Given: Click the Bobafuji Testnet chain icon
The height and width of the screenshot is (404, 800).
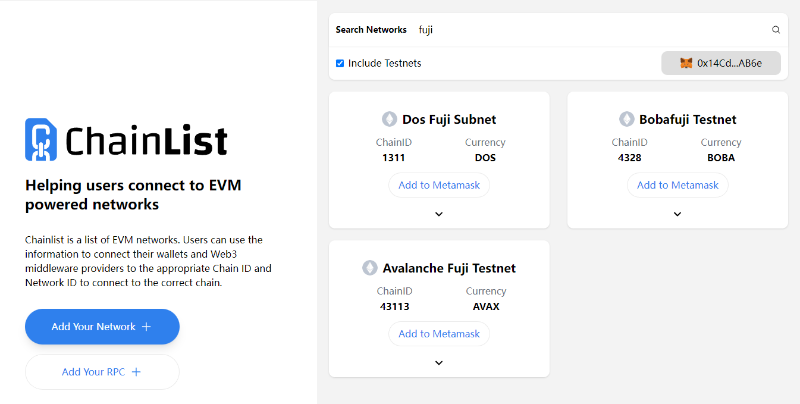Looking at the screenshot, I should click(627, 119).
